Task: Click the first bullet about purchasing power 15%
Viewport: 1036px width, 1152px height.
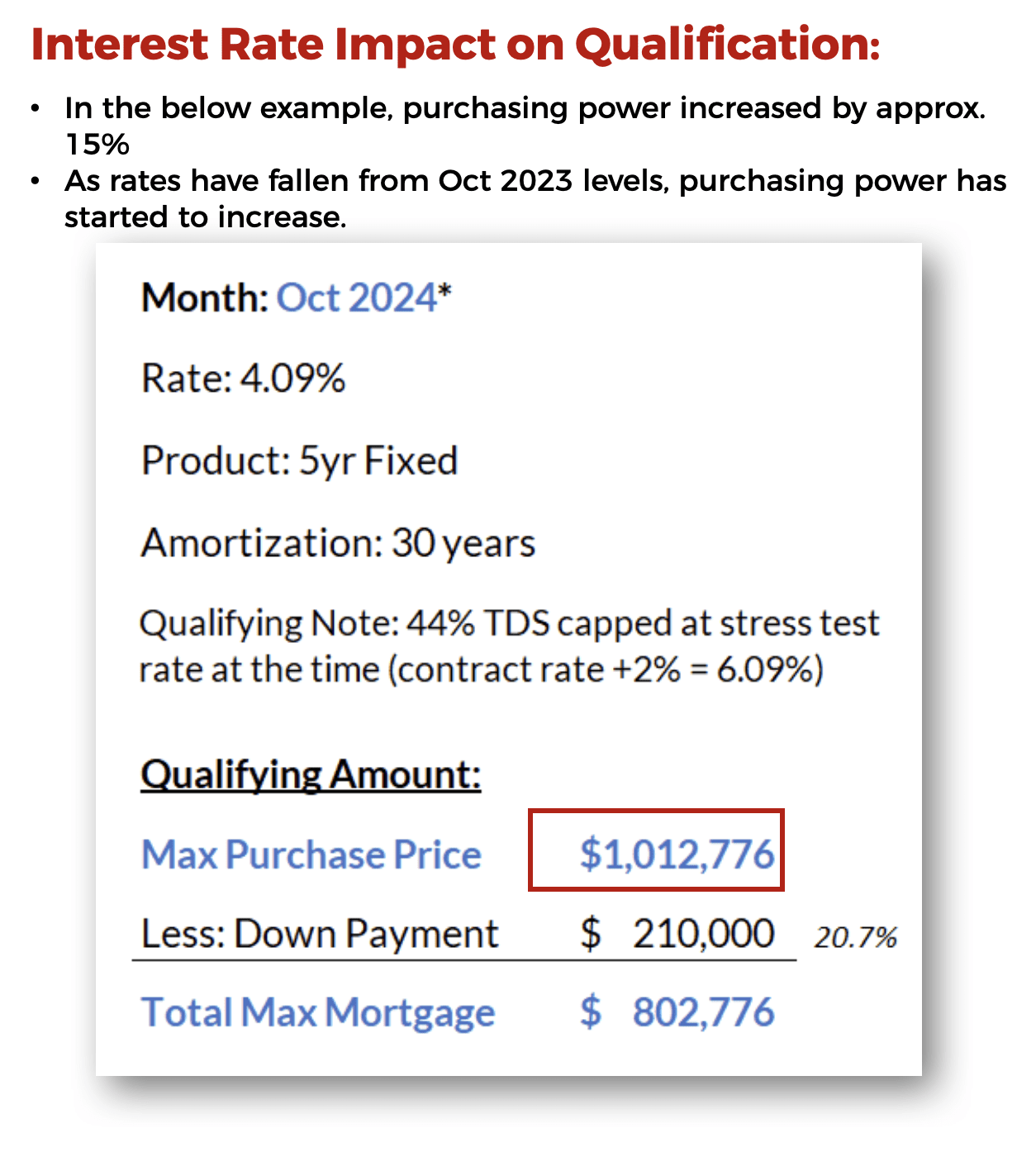Action: click(525, 126)
